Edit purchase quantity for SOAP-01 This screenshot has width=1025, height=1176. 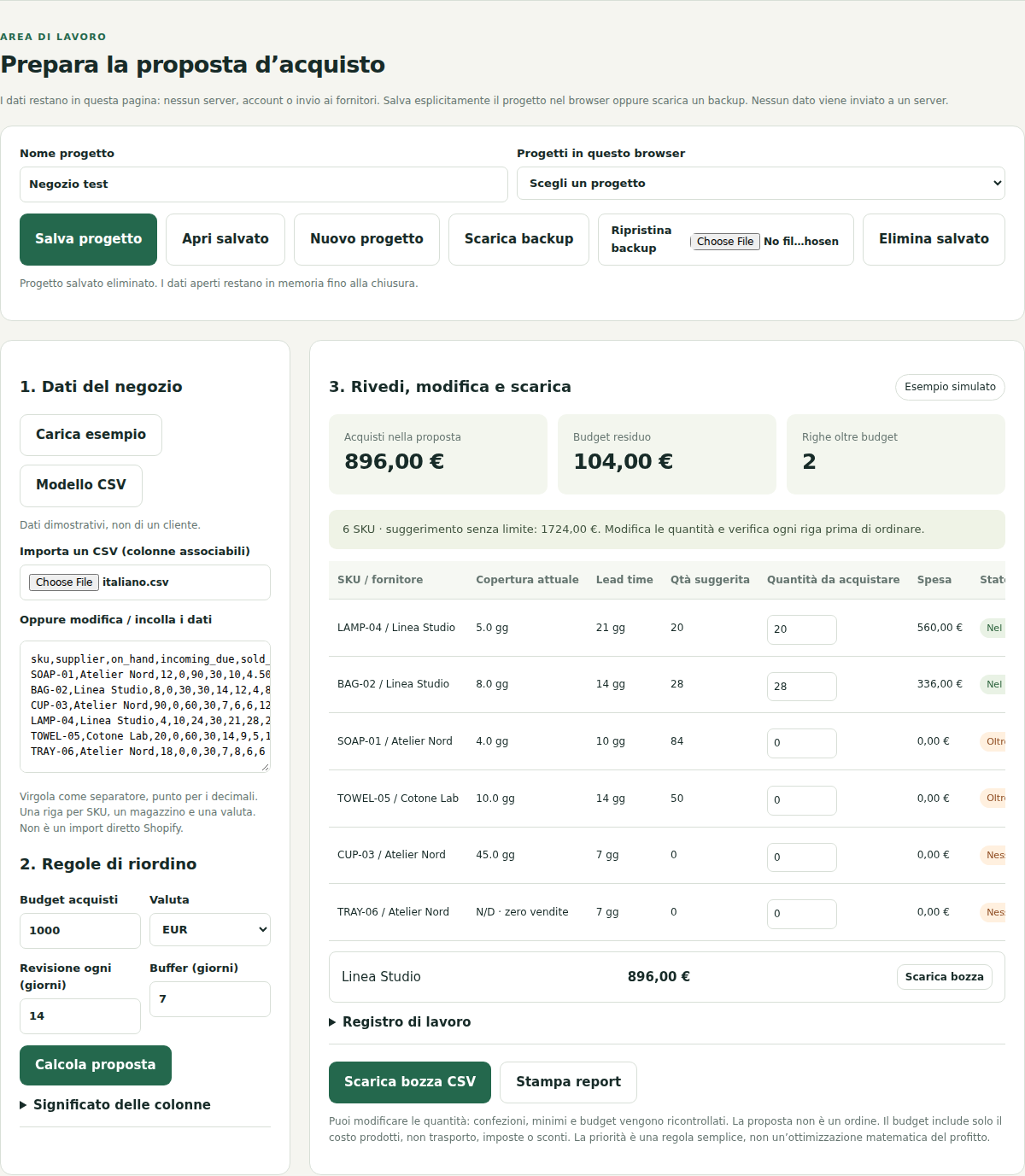pos(801,743)
